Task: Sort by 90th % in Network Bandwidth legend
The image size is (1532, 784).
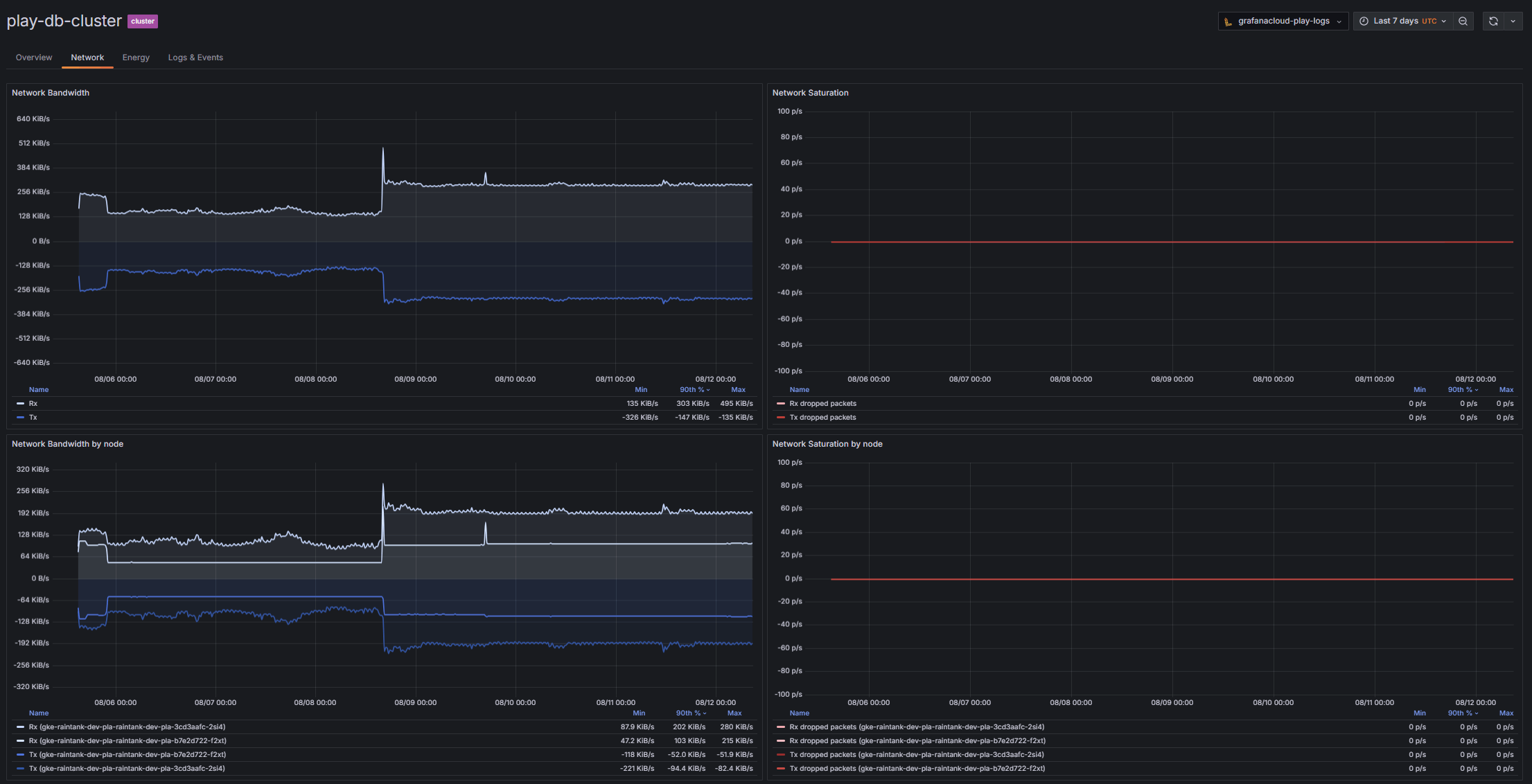Action: coord(693,389)
